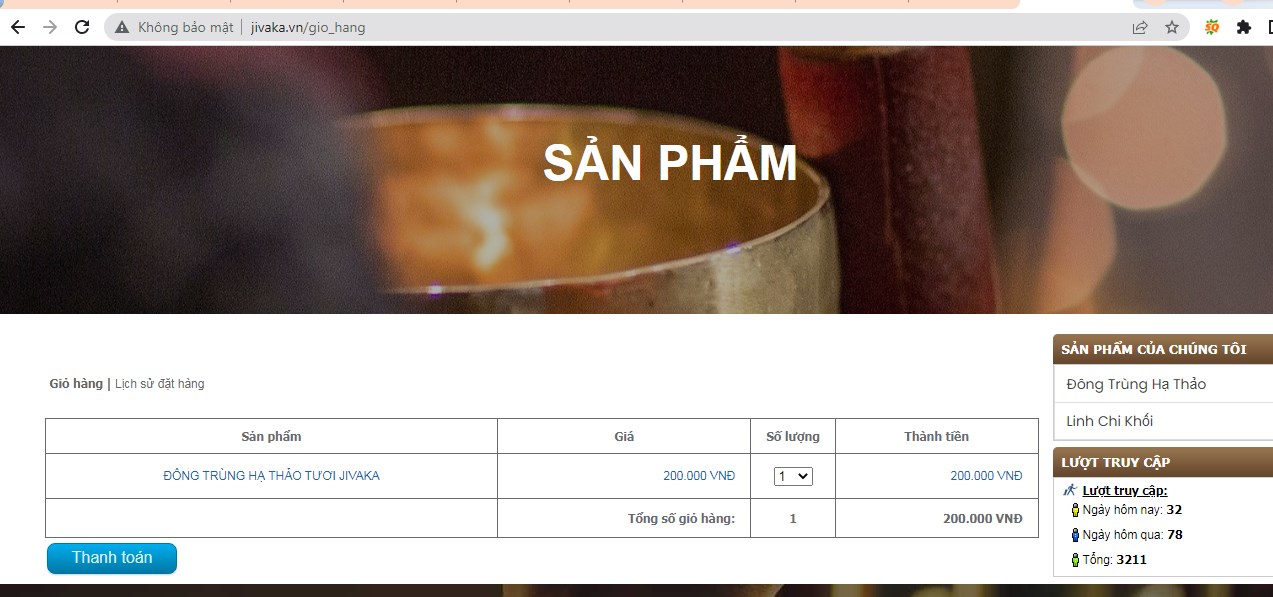The height and width of the screenshot is (597, 1273).
Task: Open the quantity dropdown showing 1
Action: 793,477
